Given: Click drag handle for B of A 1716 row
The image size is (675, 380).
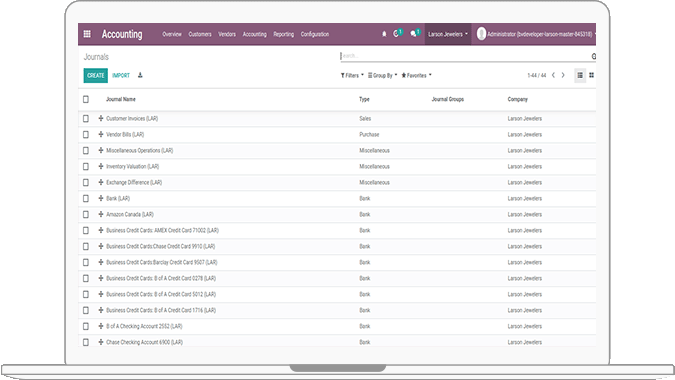Looking at the screenshot, I should 101,310.
